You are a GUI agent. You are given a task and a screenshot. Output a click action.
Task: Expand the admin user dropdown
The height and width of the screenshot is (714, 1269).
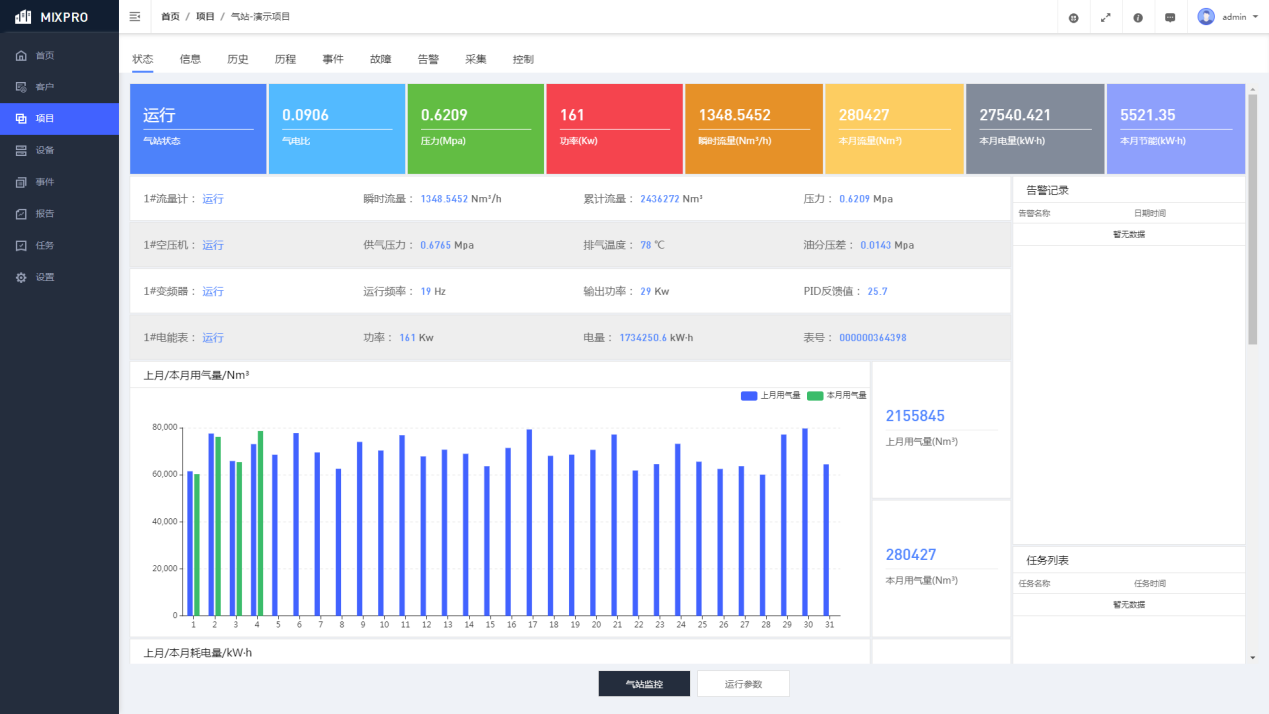(x=1228, y=17)
